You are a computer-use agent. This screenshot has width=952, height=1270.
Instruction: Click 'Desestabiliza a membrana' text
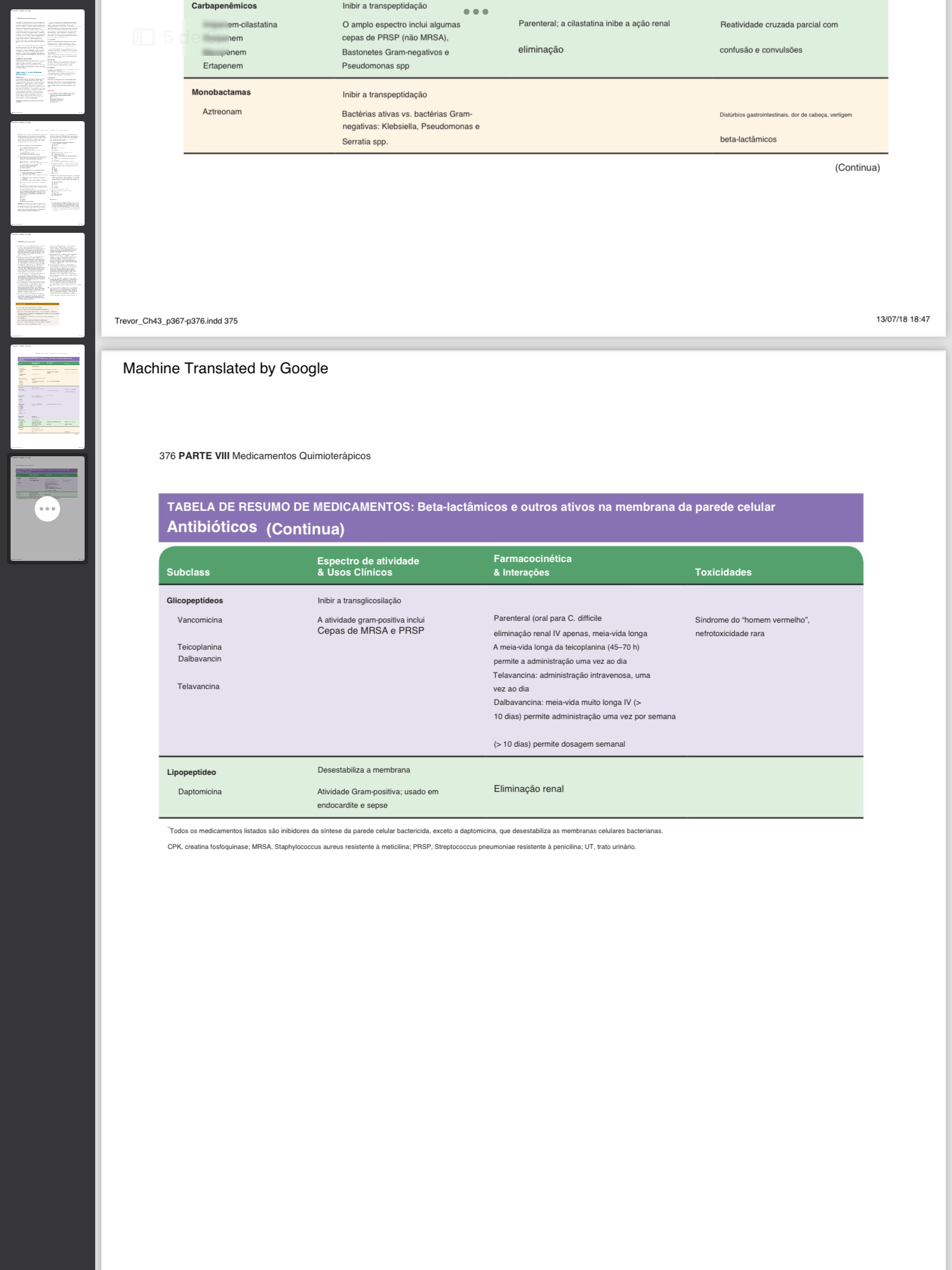pos(364,770)
